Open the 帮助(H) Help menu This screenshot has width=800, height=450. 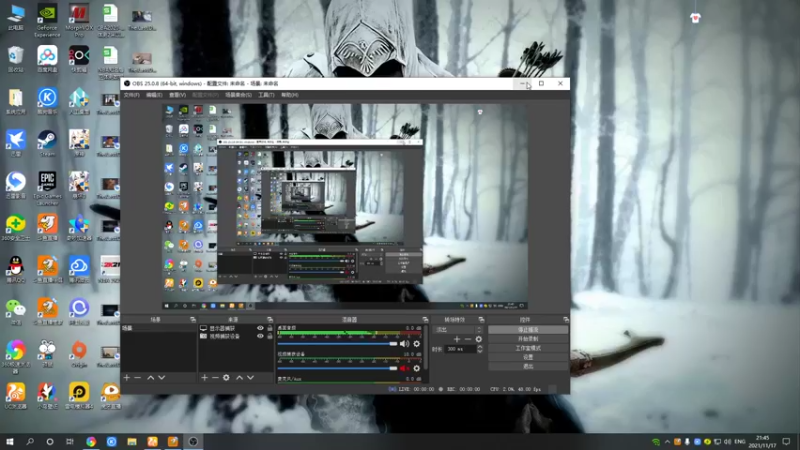point(290,95)
